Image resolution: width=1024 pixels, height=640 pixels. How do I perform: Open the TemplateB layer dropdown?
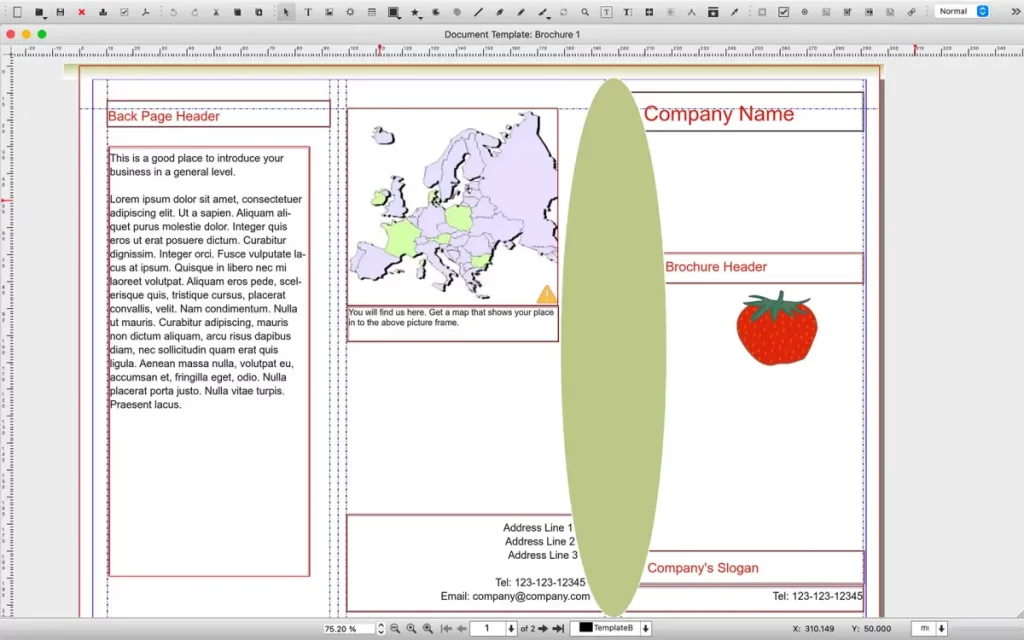(x=611, y=628)
